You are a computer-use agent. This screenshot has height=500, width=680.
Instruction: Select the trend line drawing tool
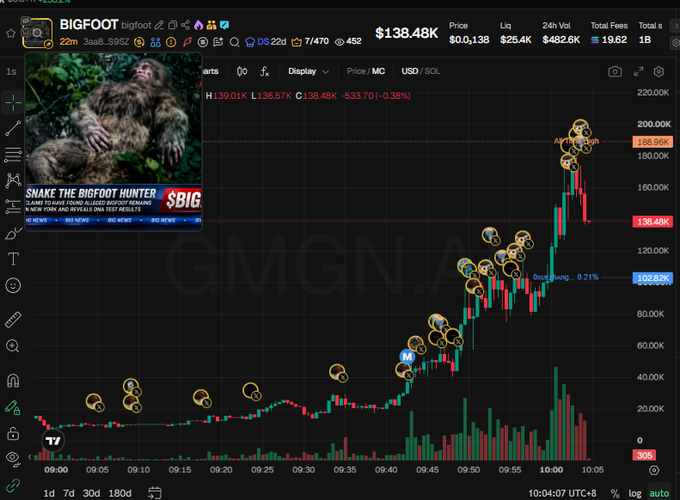click(x=13, y=128)
